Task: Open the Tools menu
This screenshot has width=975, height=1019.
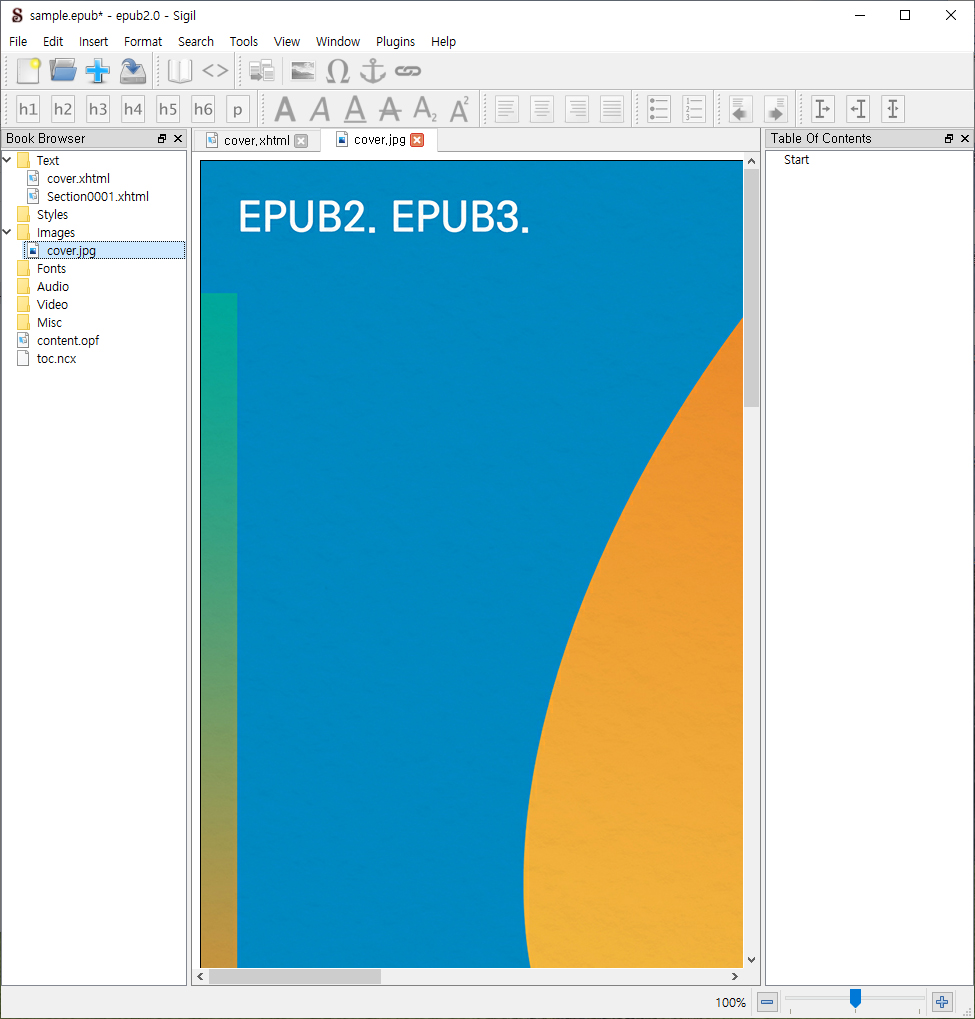Action: click(x=244, y=42)
